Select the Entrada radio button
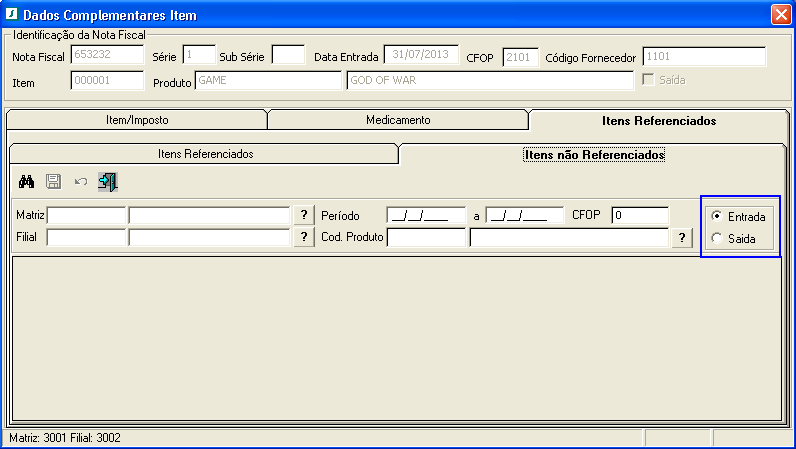This screenshot has width=796, height=449. (x=715, y=217)
